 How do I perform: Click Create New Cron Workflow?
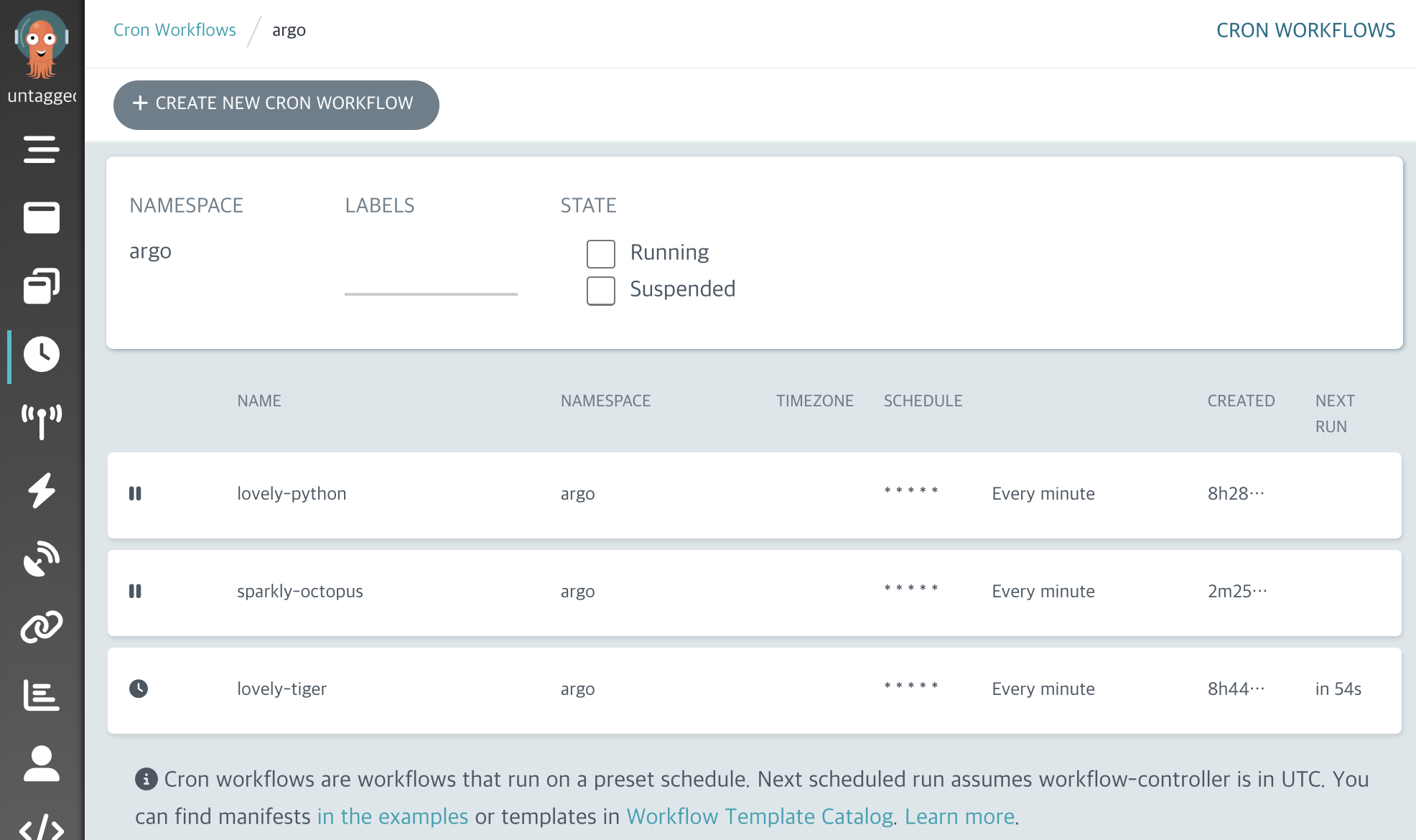[276, 104]
